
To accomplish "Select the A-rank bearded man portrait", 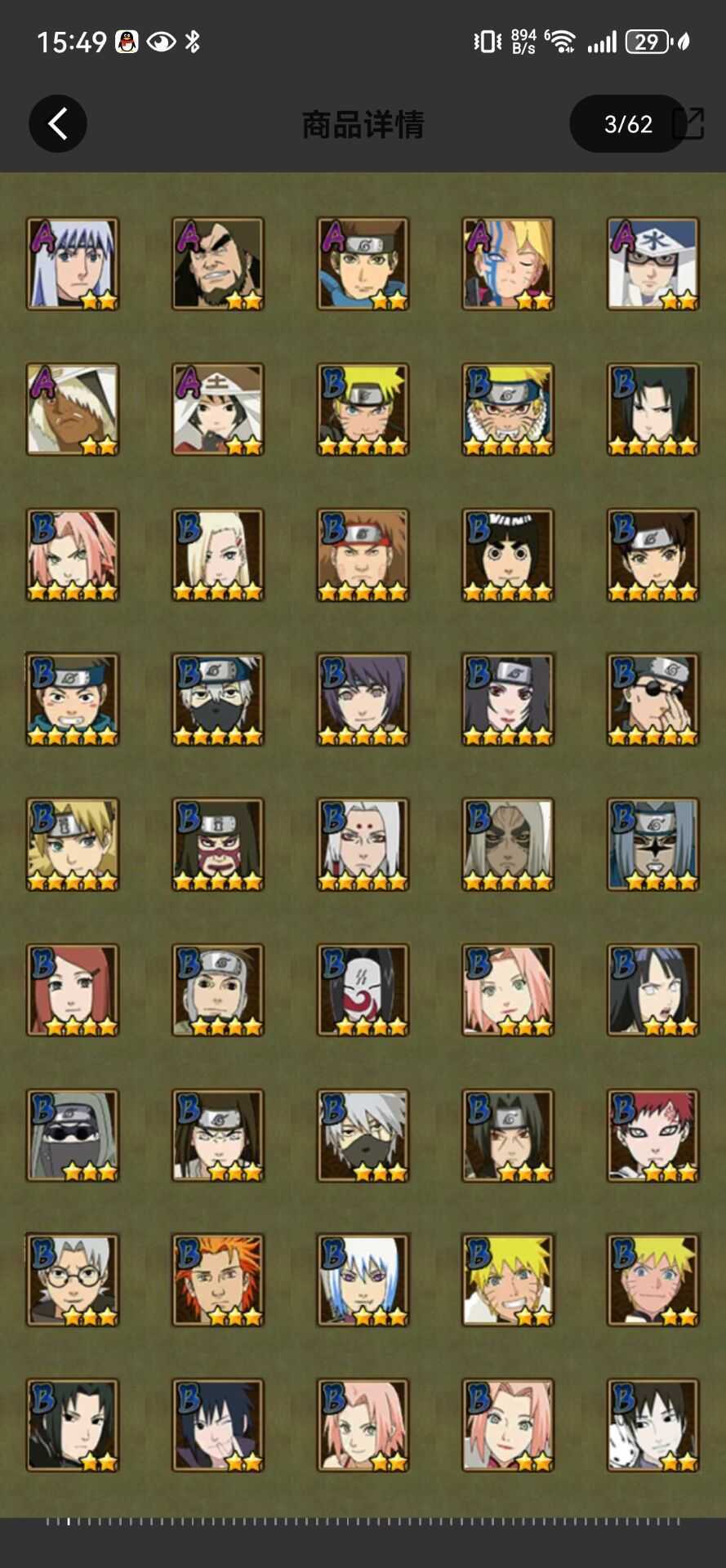I will [x=218, y=264].
